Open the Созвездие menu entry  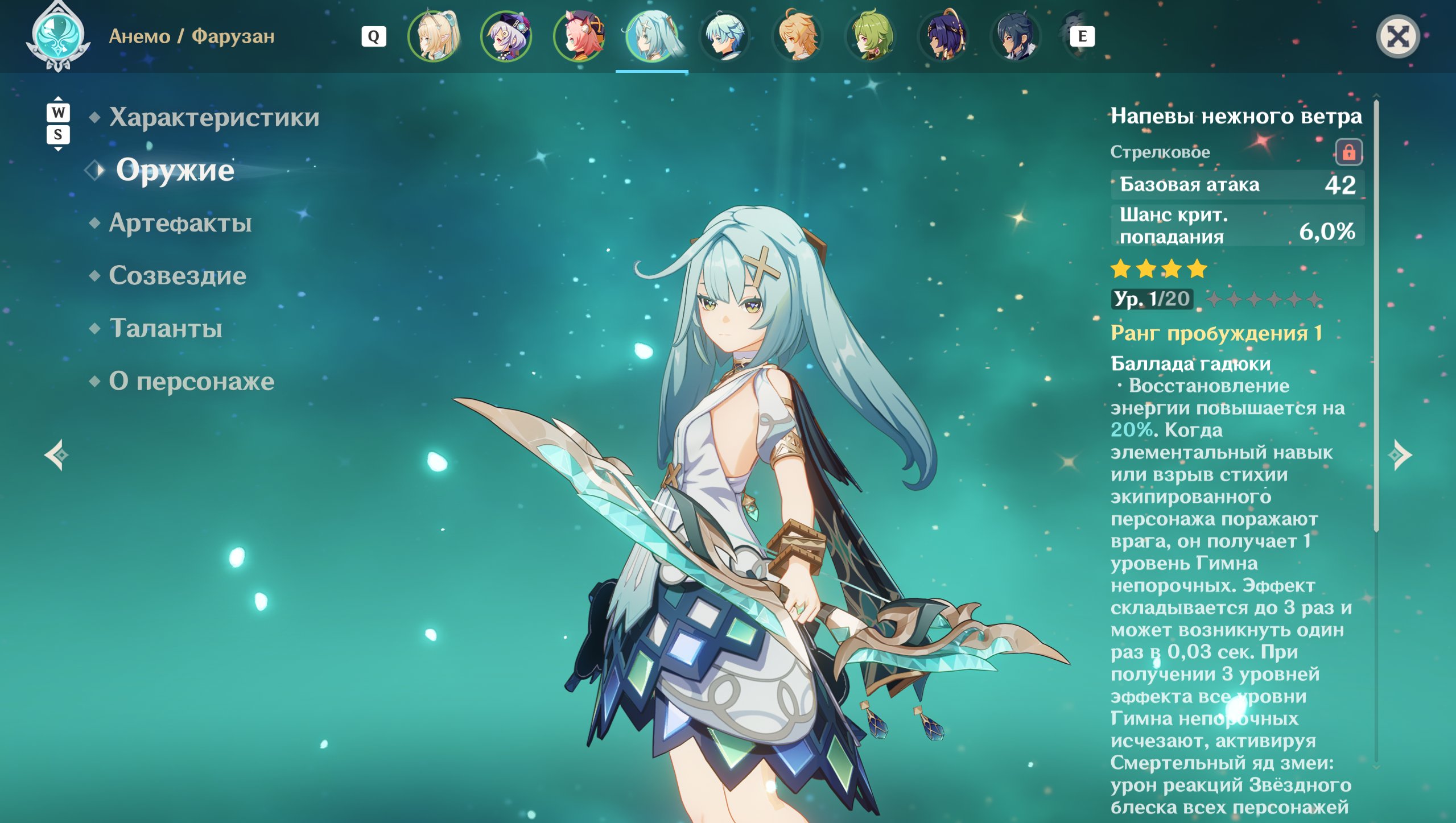pyautogui.click(x=178, y=276)
